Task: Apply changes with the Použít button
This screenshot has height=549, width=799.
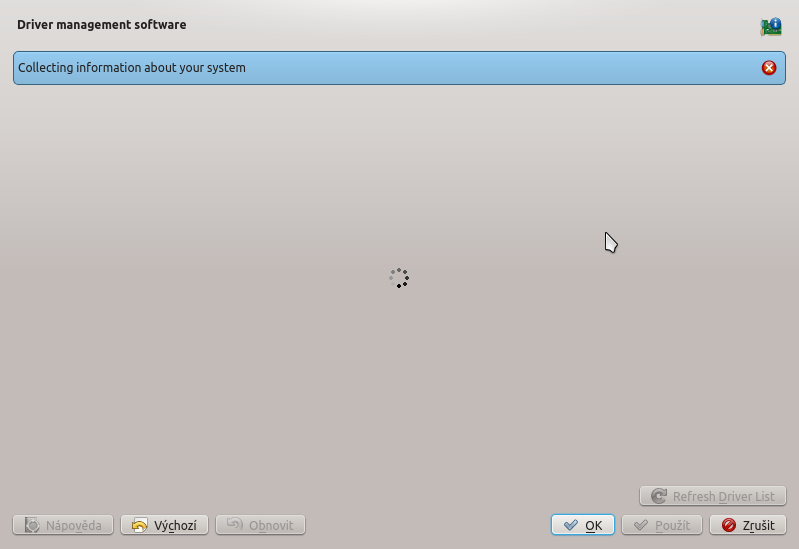Action: (662, 525)
